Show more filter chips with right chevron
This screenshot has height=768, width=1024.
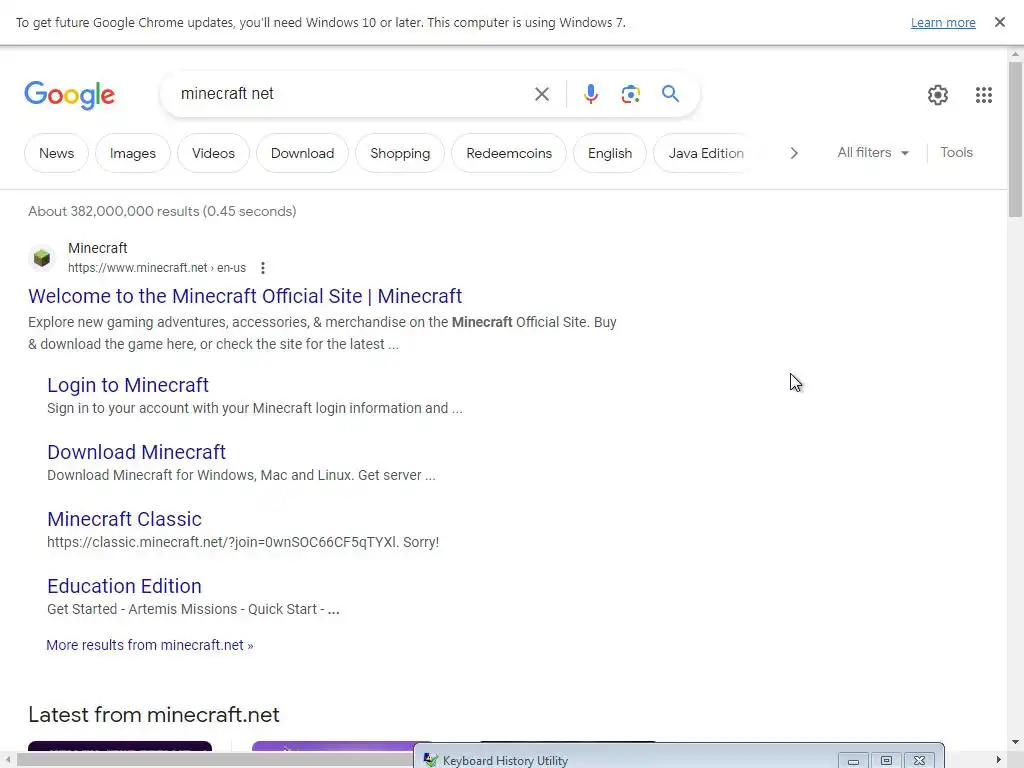[x=793, y=153]
